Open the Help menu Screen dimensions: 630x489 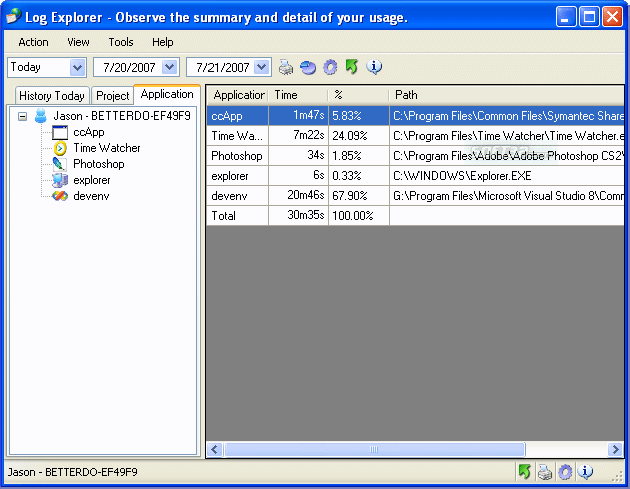pos(162,42)
